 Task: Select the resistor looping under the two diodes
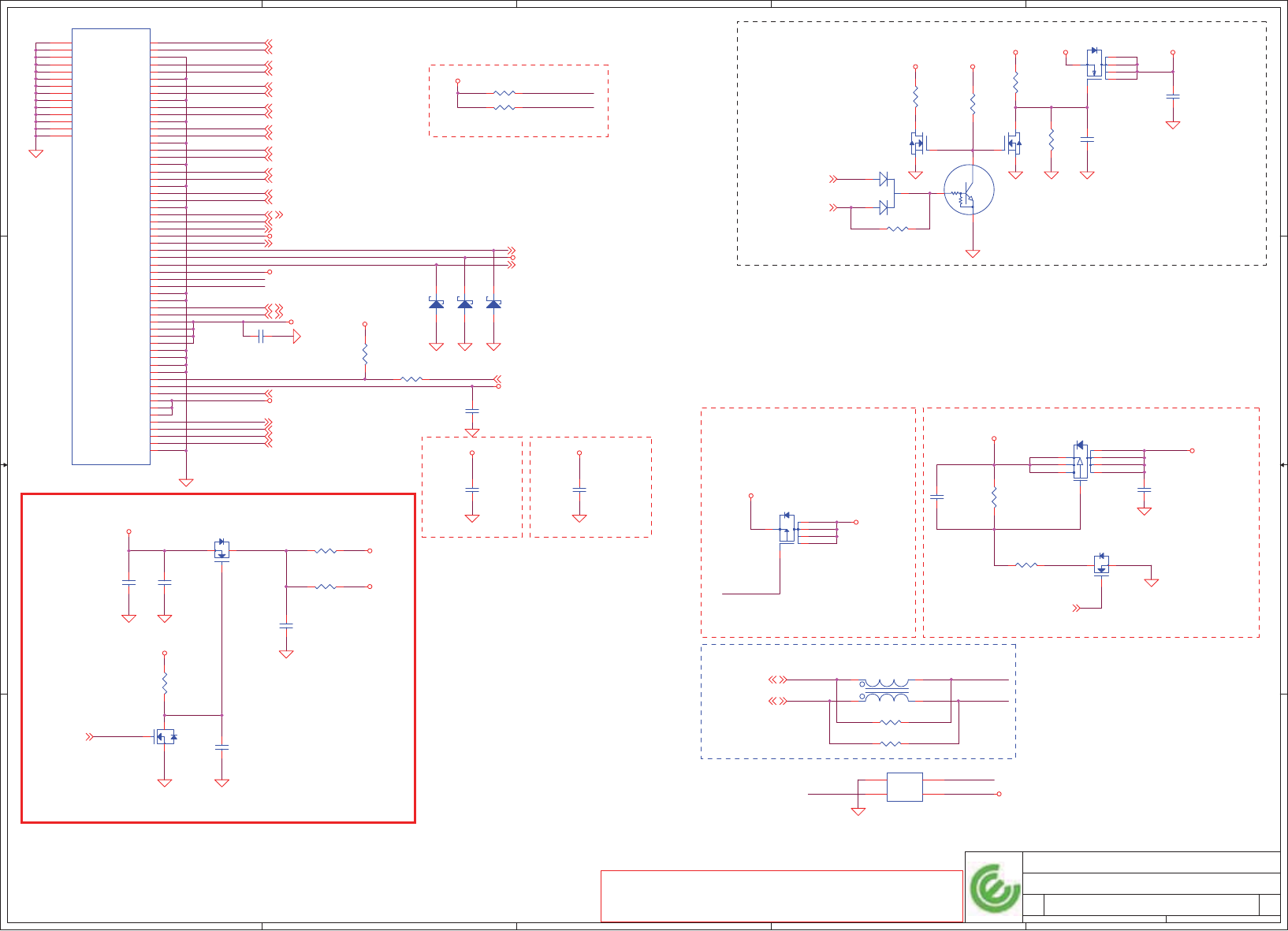898,229
